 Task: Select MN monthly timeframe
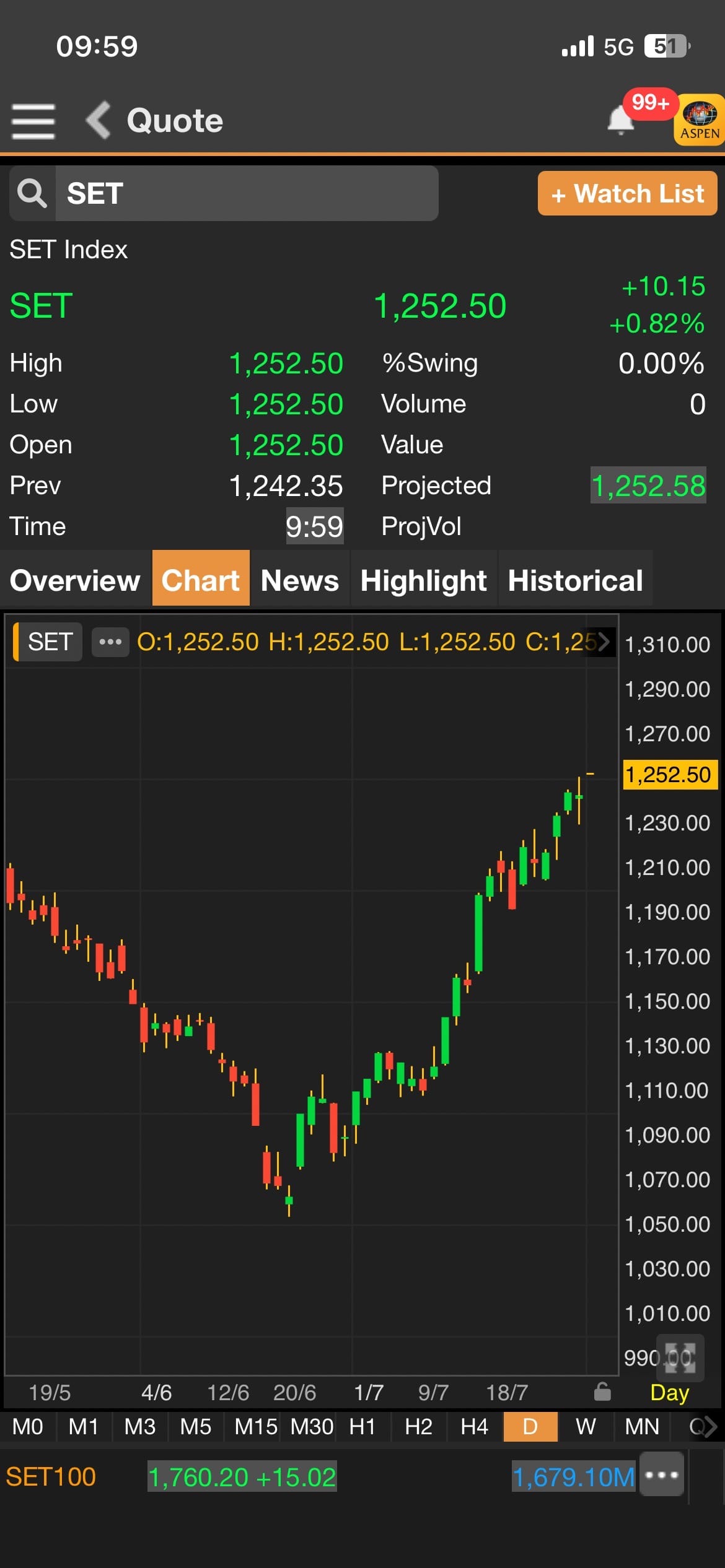click(x=642, y=1427)
